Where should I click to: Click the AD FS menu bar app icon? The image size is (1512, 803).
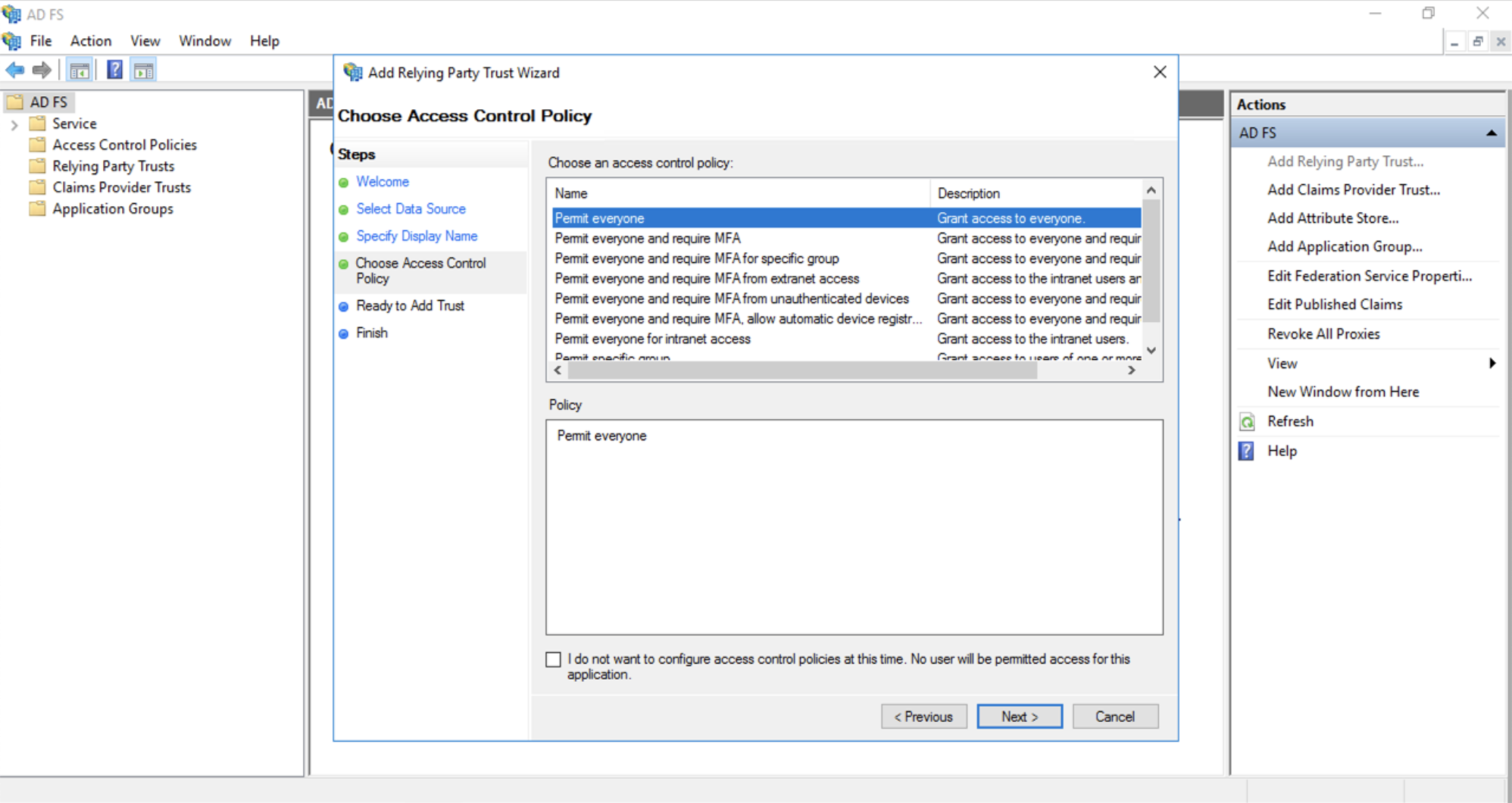(11, 41)
